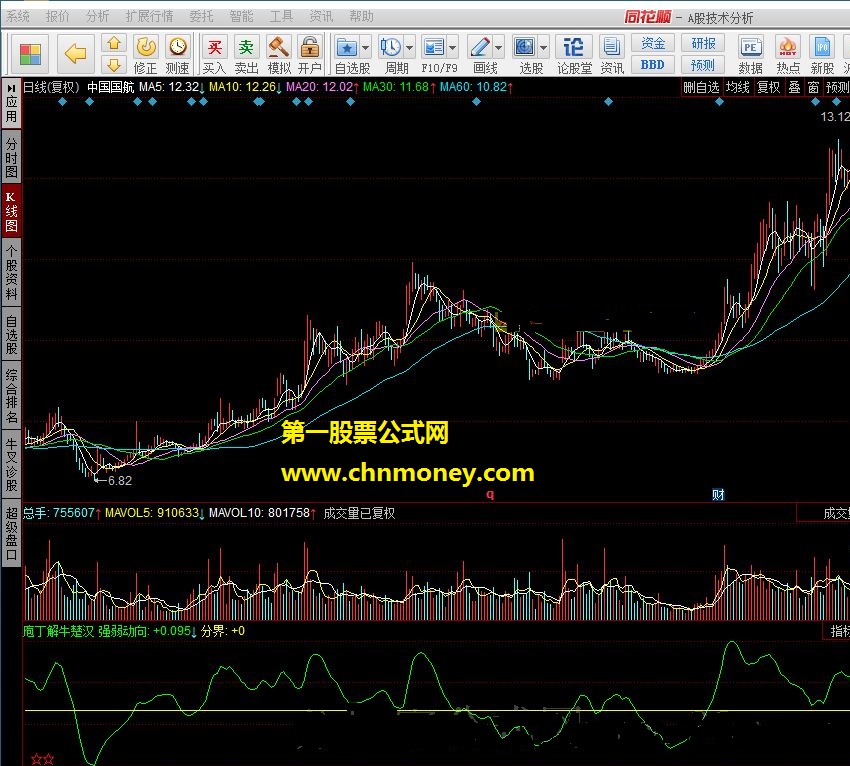The width and height of the screenshot is (850, 766).
Task: Open the 智能 menu
Action: click(x=242, y=17)
